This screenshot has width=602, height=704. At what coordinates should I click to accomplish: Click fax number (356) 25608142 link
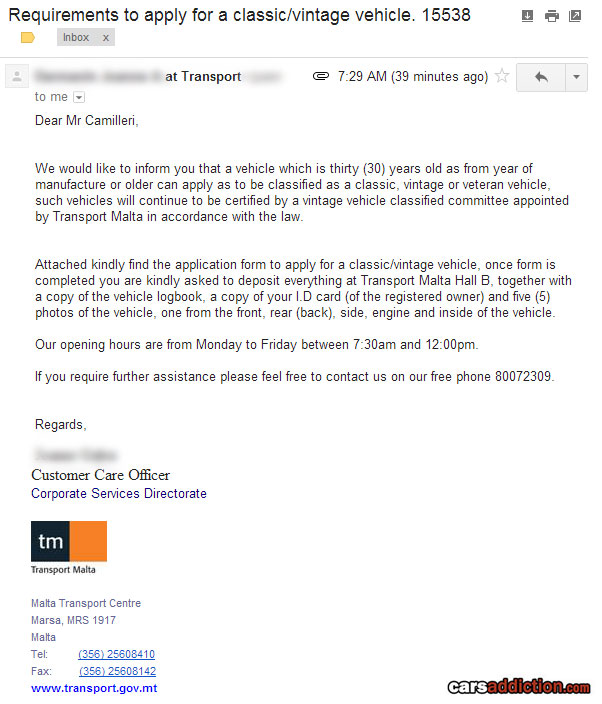[x=116, y=671]
